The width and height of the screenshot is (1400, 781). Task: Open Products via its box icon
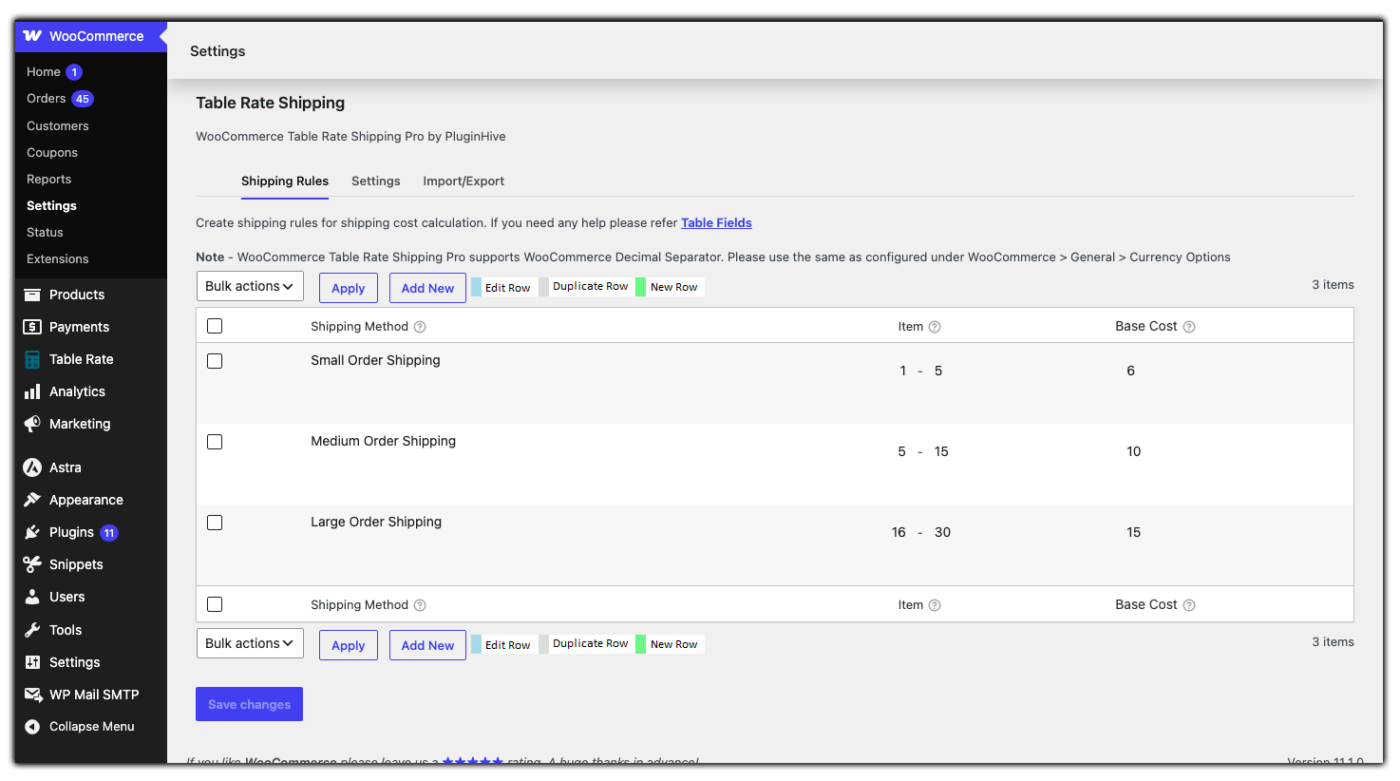[x=32, y=295]
